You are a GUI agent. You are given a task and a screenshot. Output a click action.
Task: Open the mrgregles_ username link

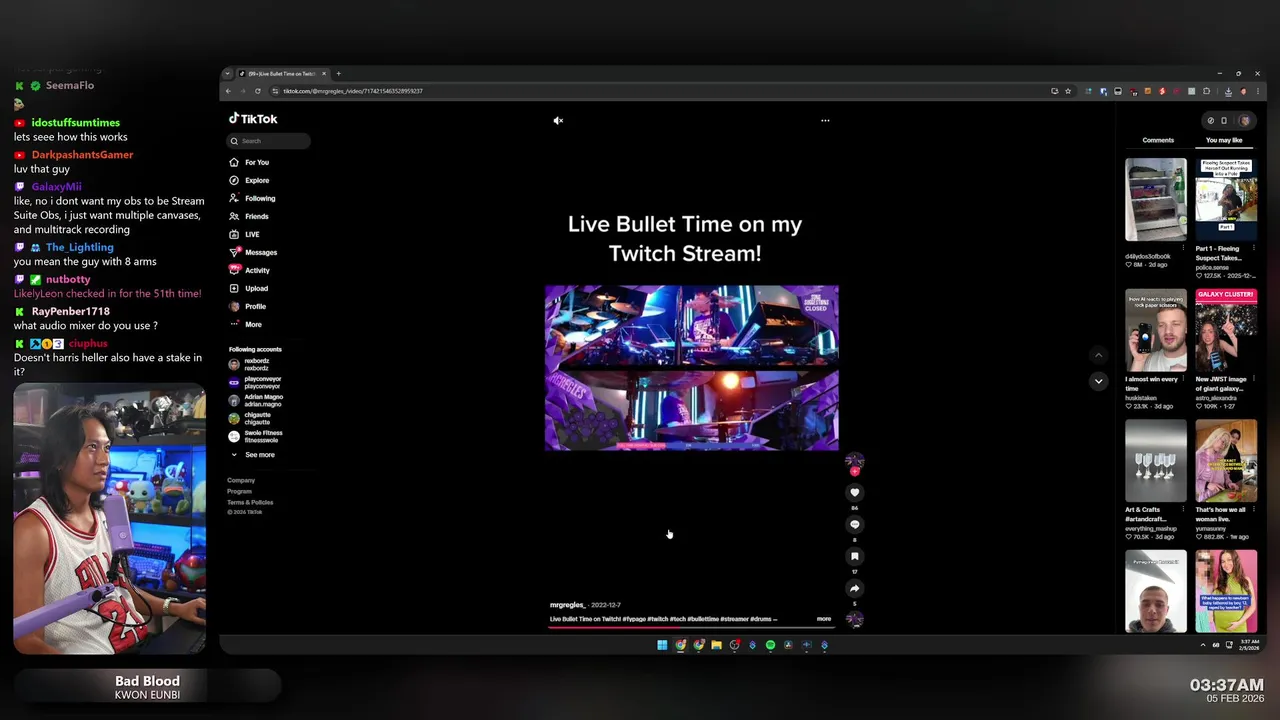(x=567, y=605)
